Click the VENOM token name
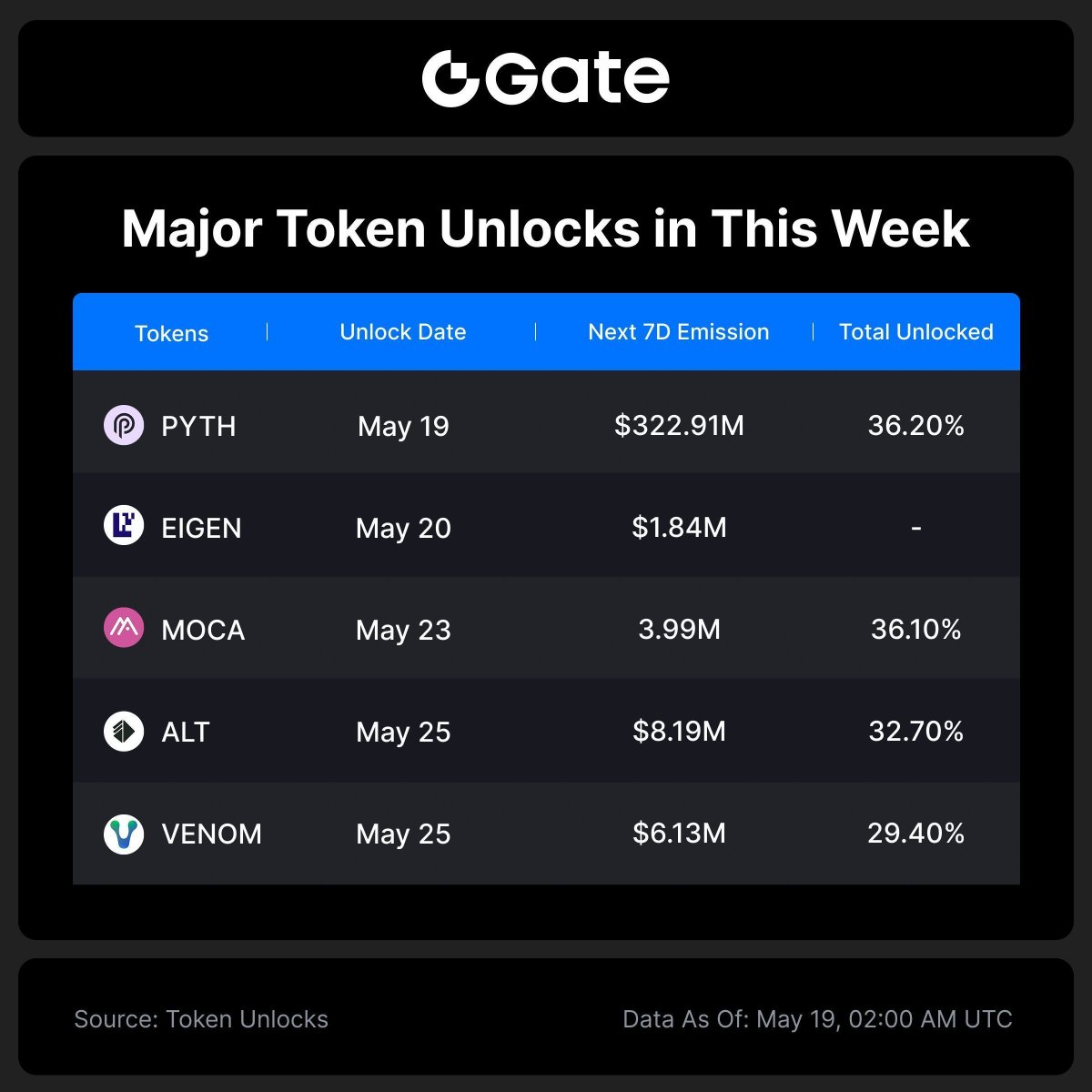The image size is (1092, 1092). (211, 834)
